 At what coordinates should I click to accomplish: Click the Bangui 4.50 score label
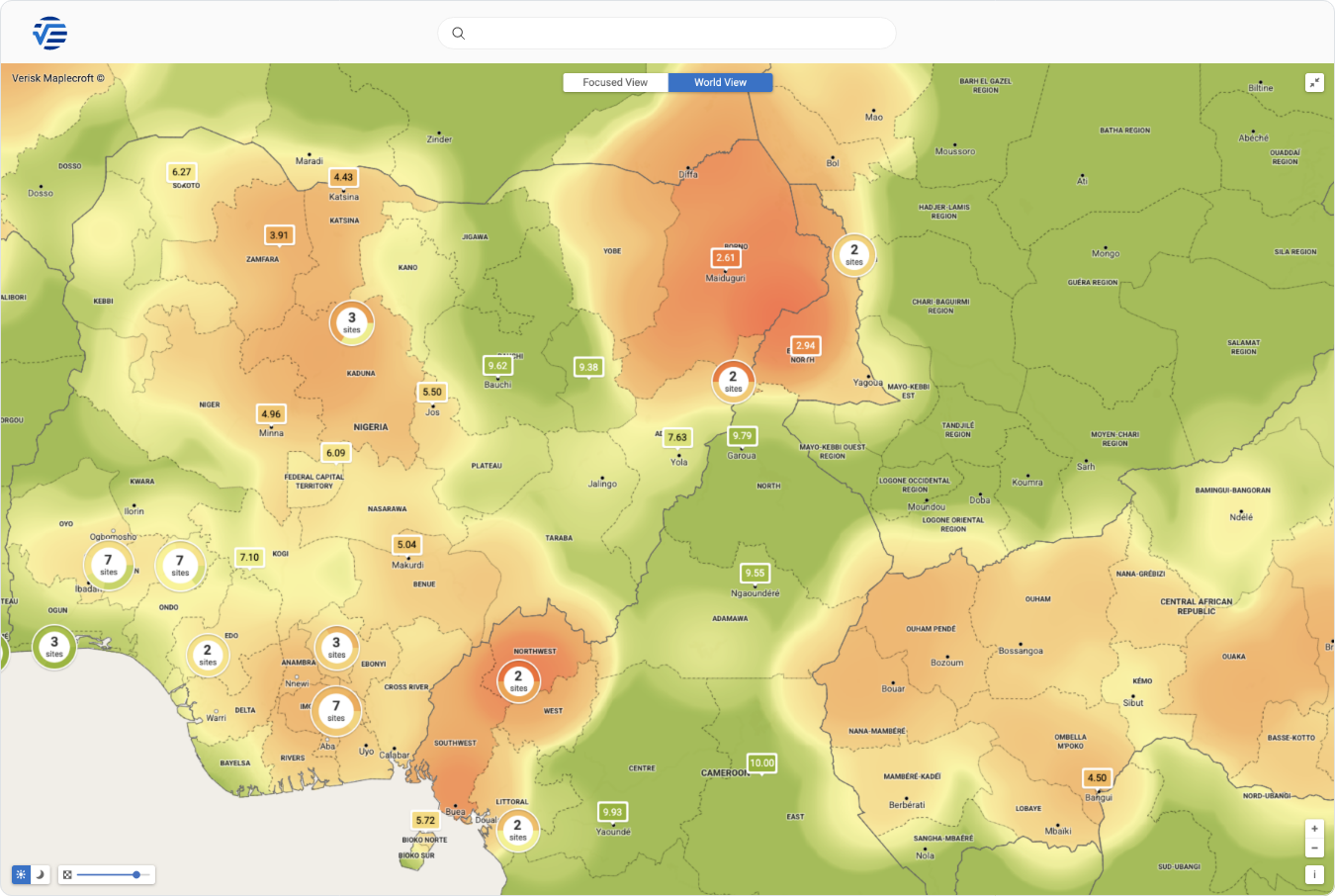click(1097, 777)
